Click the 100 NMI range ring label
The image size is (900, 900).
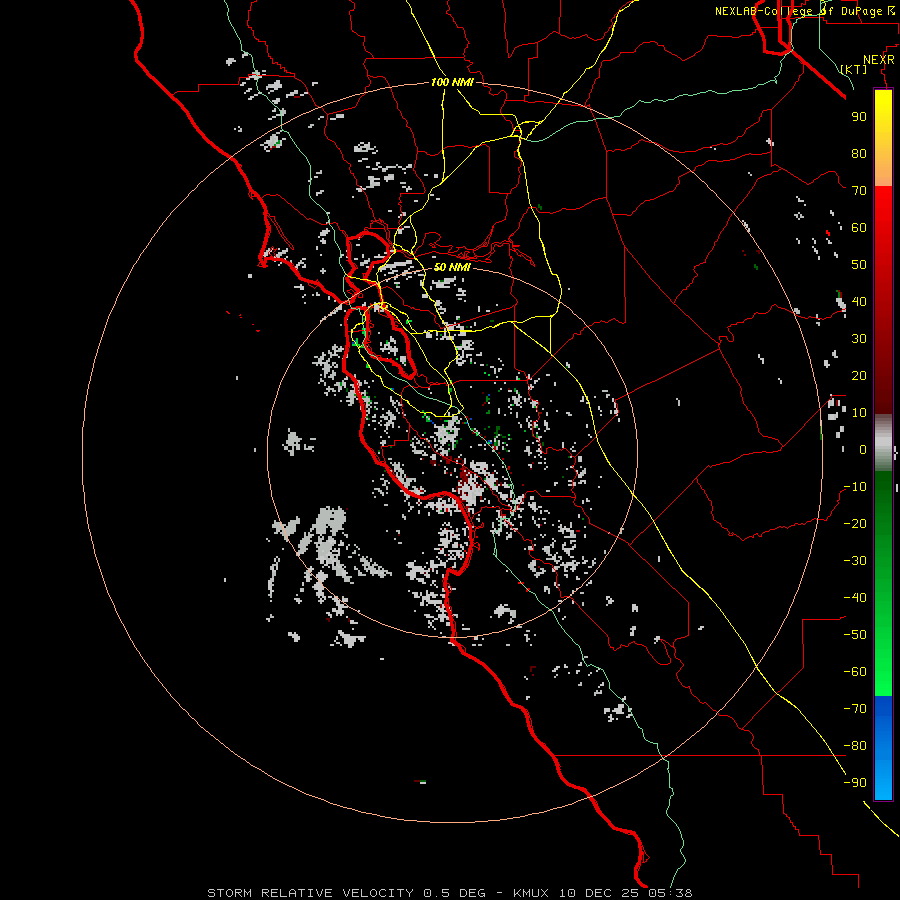click(452, 83)
